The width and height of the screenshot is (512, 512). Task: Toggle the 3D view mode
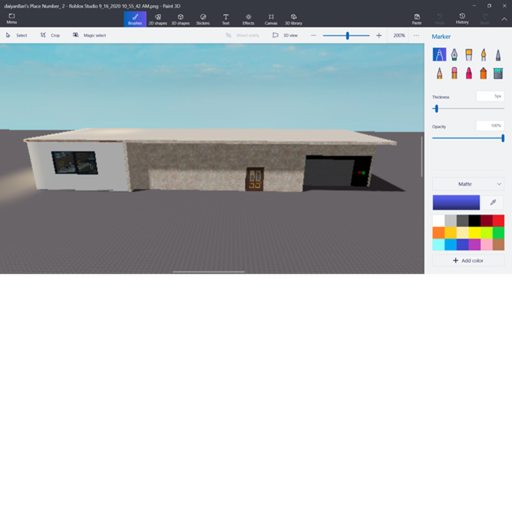tap(285, 35)
